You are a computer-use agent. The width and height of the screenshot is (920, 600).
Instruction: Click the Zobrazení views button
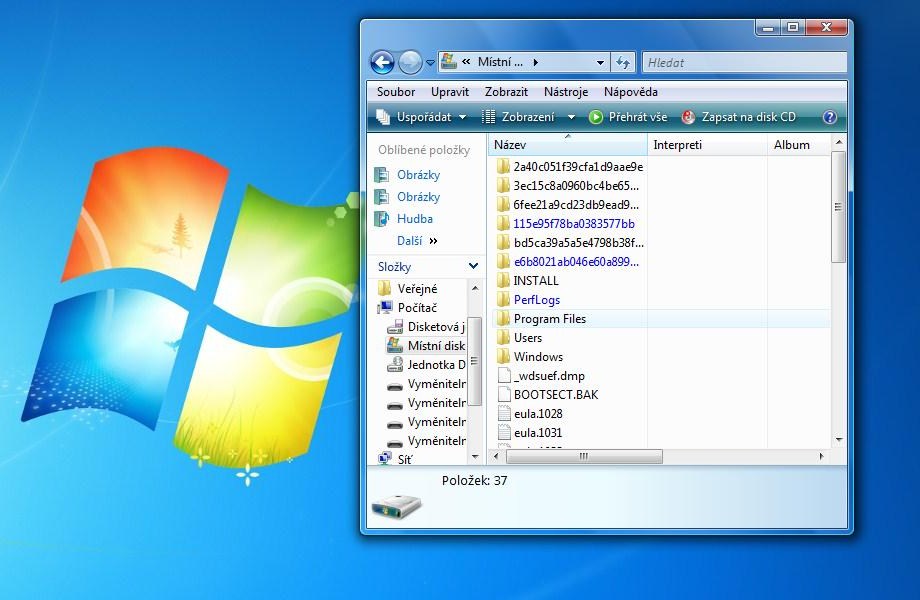coord(518,117)
